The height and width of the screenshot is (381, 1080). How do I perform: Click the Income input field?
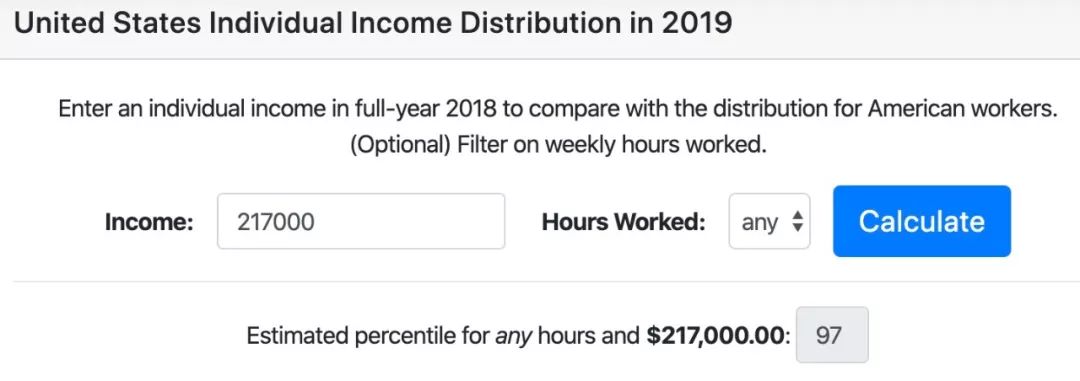pyautogui.click(x=361, y=221)
